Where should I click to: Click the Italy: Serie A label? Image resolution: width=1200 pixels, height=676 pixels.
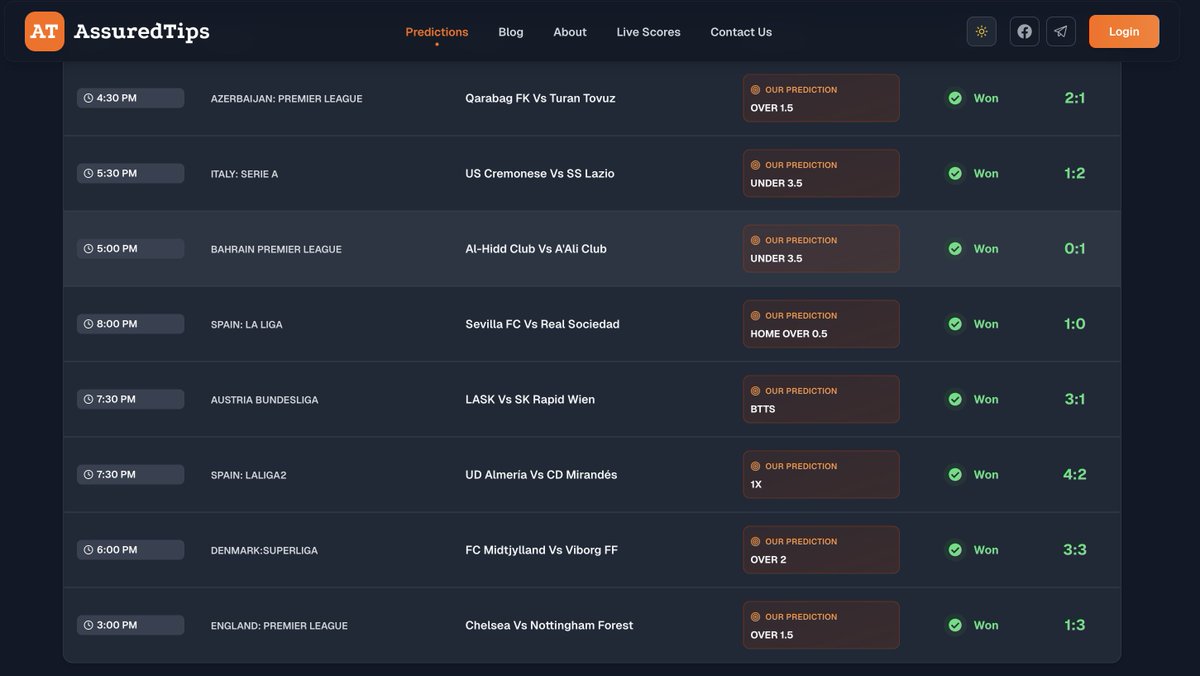245,174
